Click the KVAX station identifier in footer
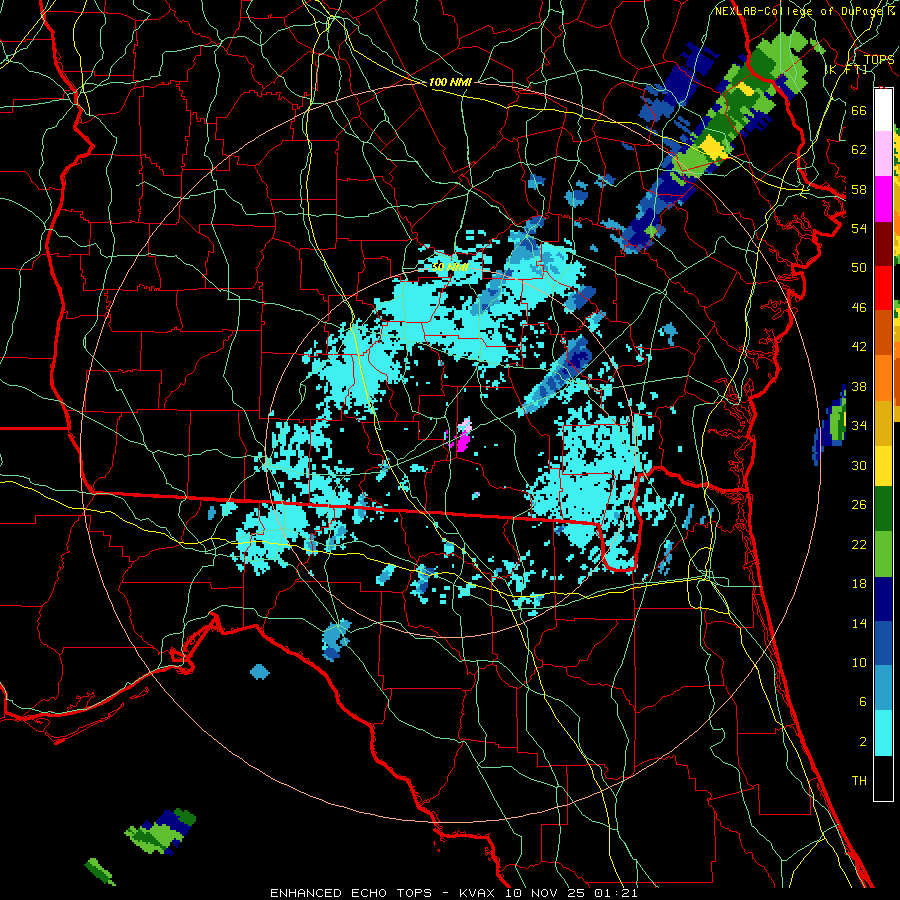This screenshot has height=900, width=900. (479, 893)
